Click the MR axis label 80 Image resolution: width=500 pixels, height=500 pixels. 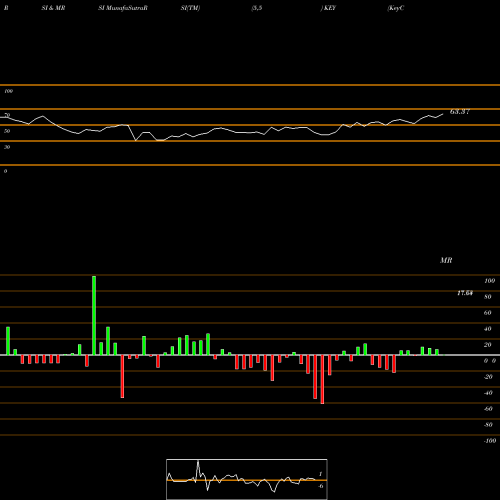pos(487,297)
